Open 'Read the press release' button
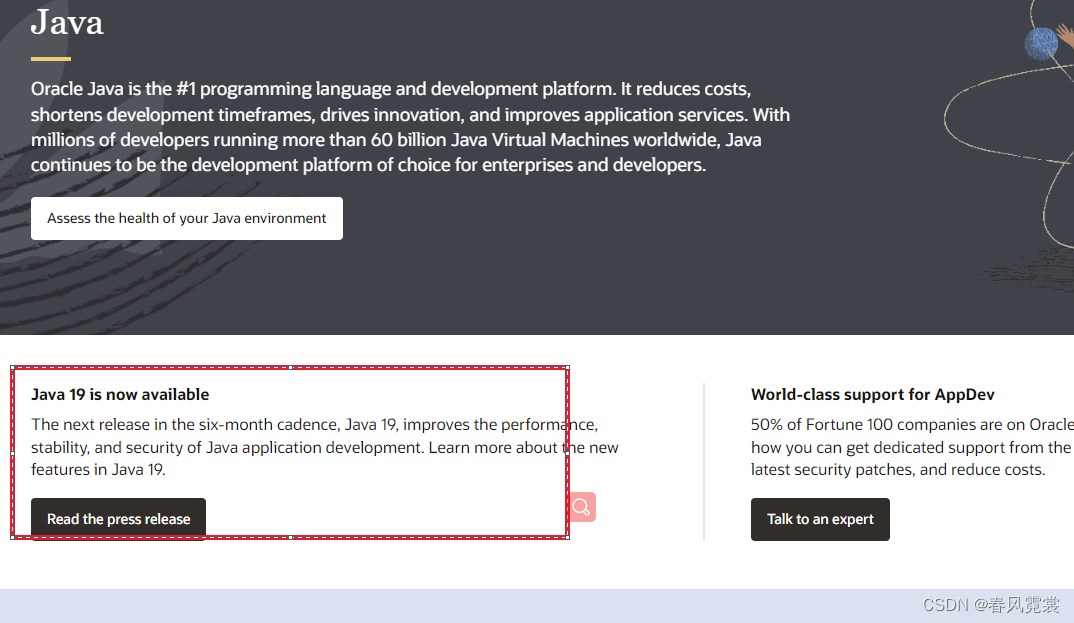1074x623 pixels. click(x=118, y=519)
